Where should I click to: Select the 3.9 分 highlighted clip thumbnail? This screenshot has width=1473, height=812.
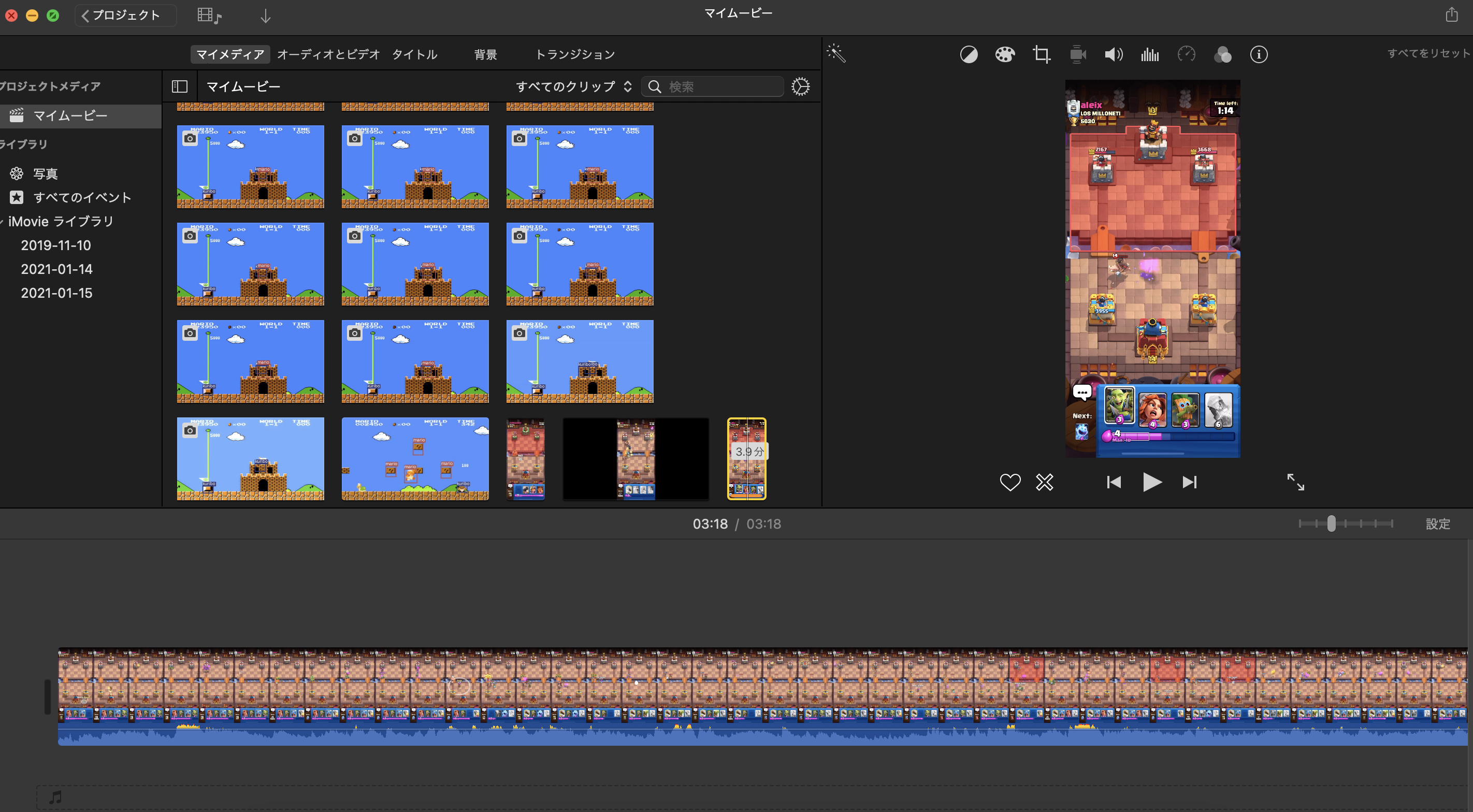click(746, 459)
